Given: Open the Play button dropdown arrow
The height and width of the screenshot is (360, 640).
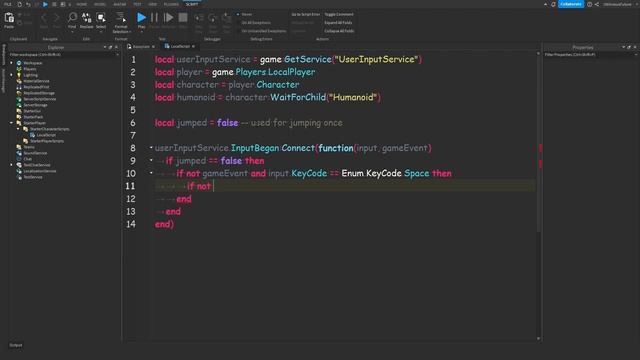Looking at the screenshot, I should 141,31.
